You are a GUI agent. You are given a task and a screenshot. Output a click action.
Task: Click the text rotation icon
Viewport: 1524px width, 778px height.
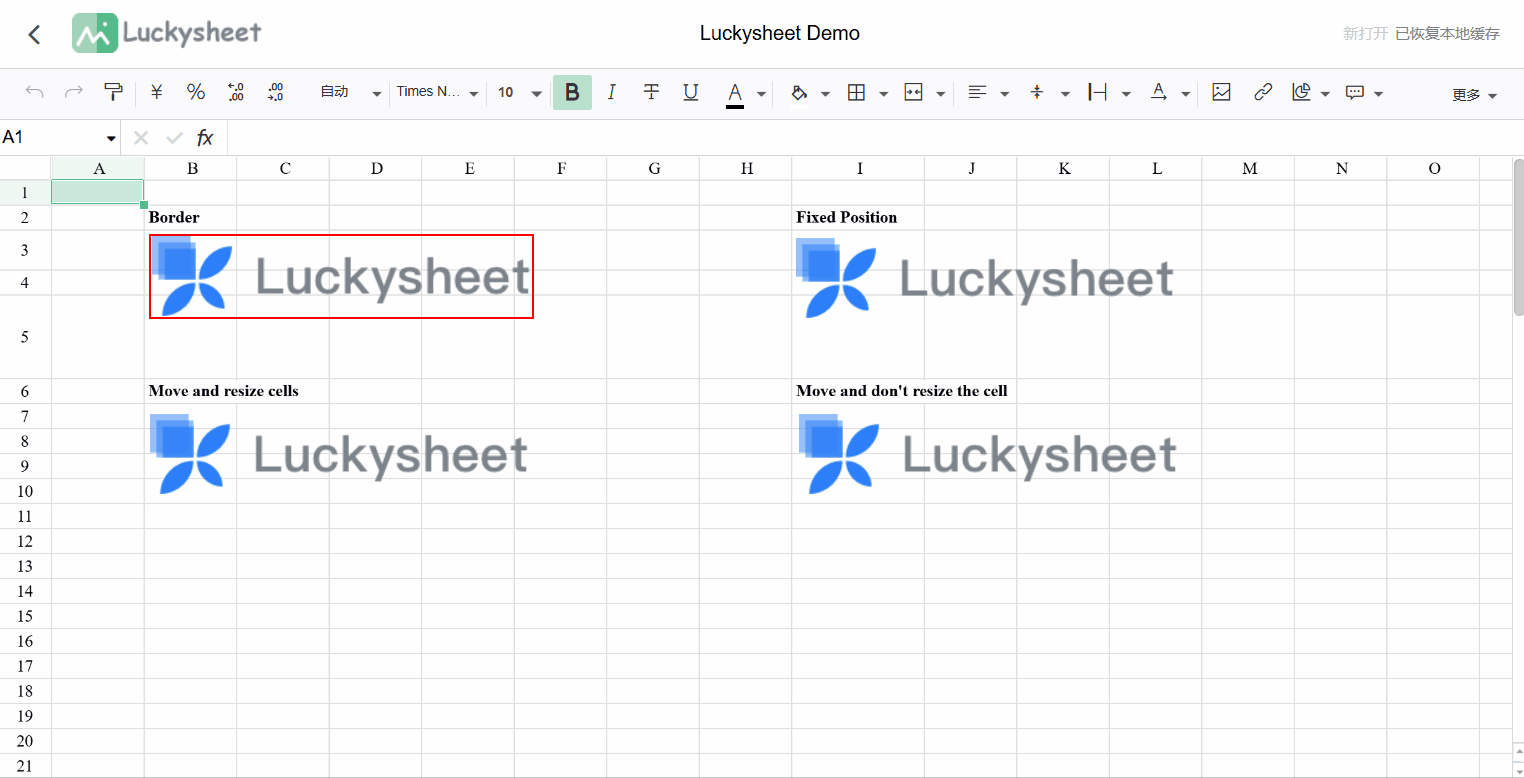pos(1158,92)
